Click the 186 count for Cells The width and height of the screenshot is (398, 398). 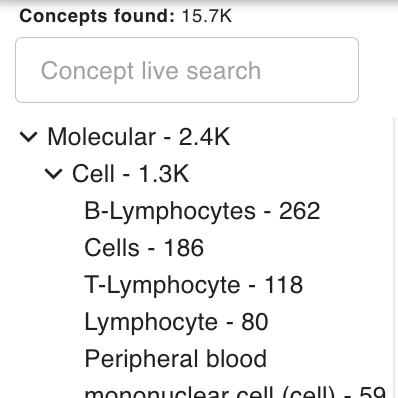184,248
